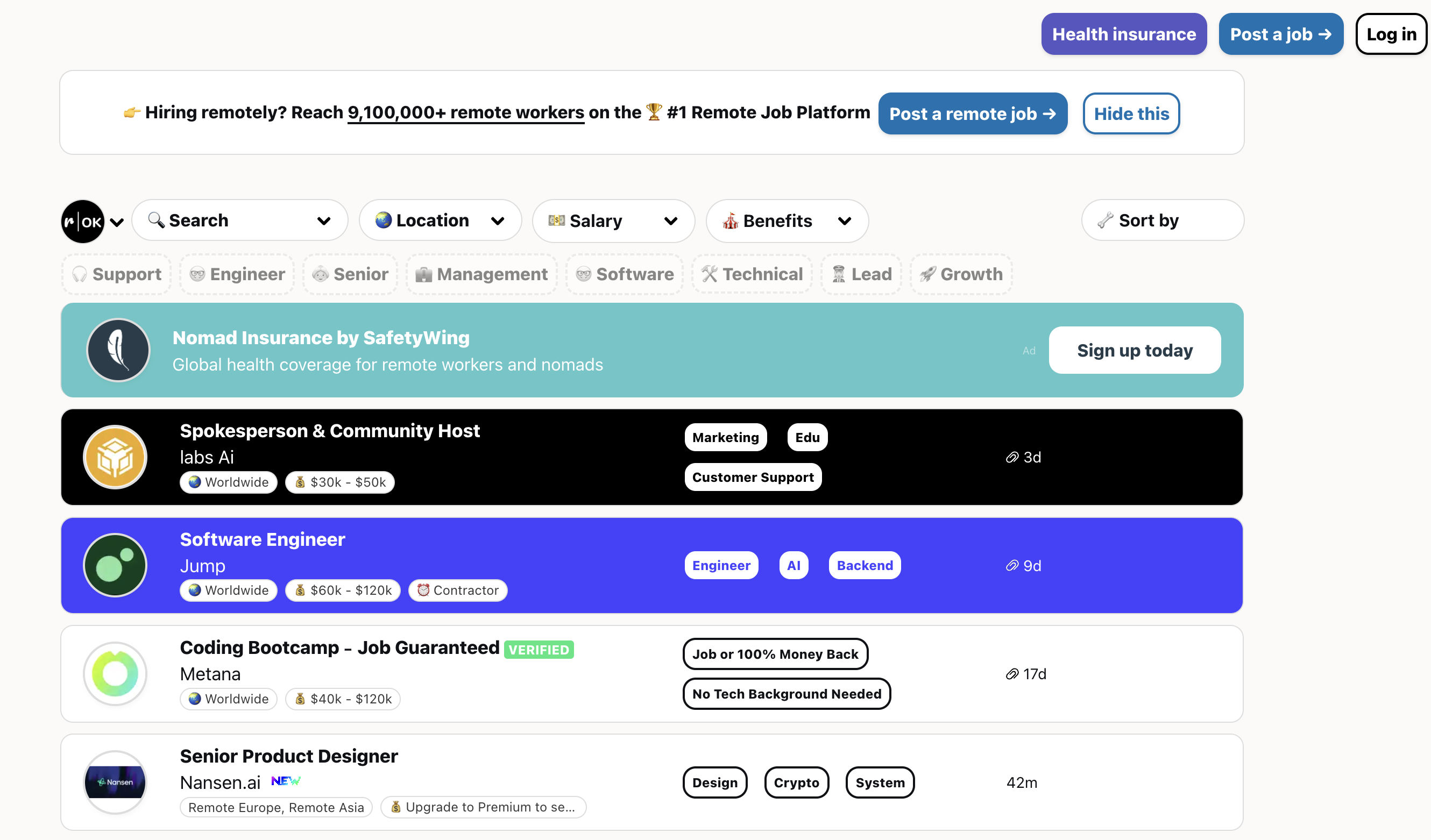
Task: Open the Salary filter dropdown
Action: pos(613,221)
